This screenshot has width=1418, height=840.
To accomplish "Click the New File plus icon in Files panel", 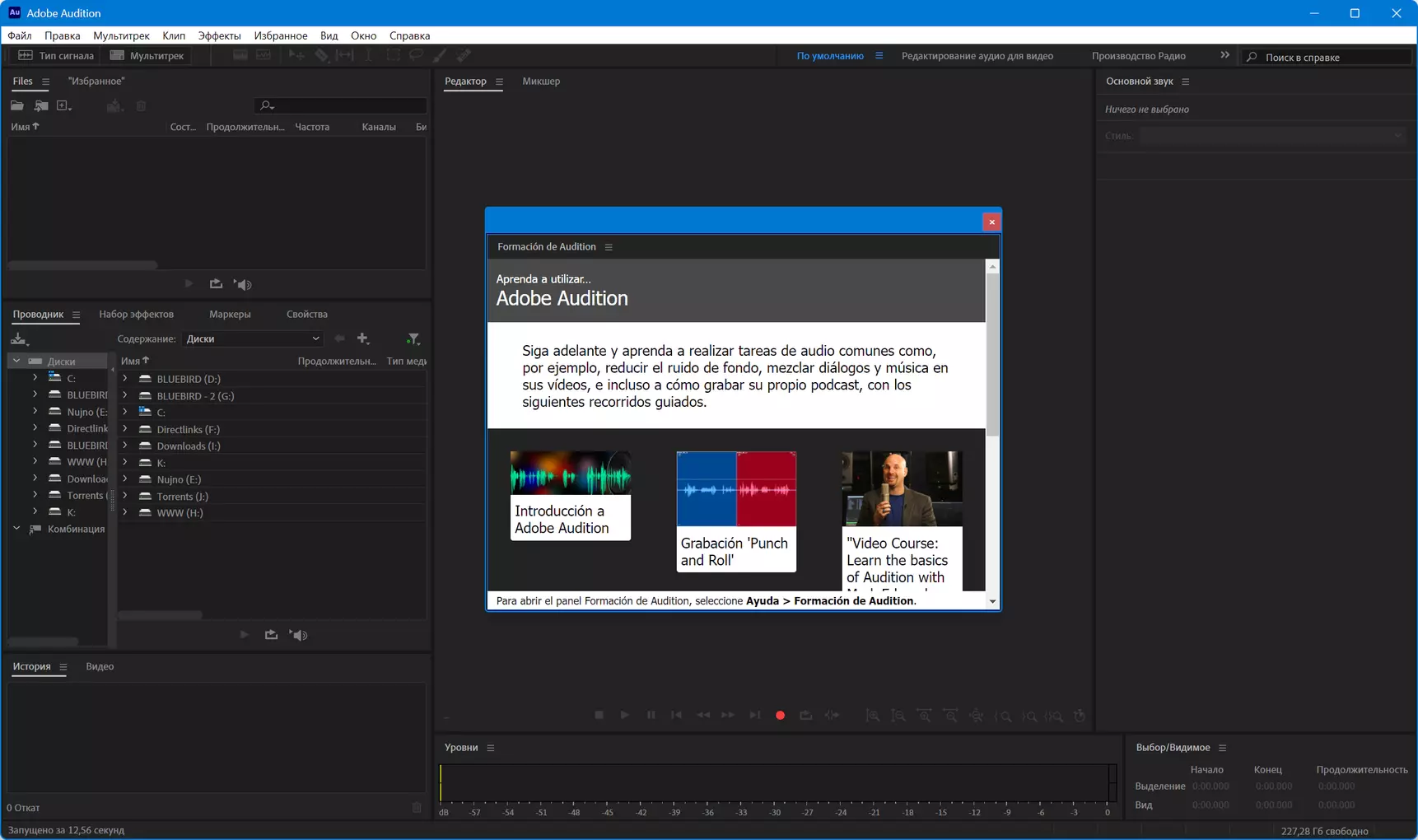I will [x=63, y=106].
